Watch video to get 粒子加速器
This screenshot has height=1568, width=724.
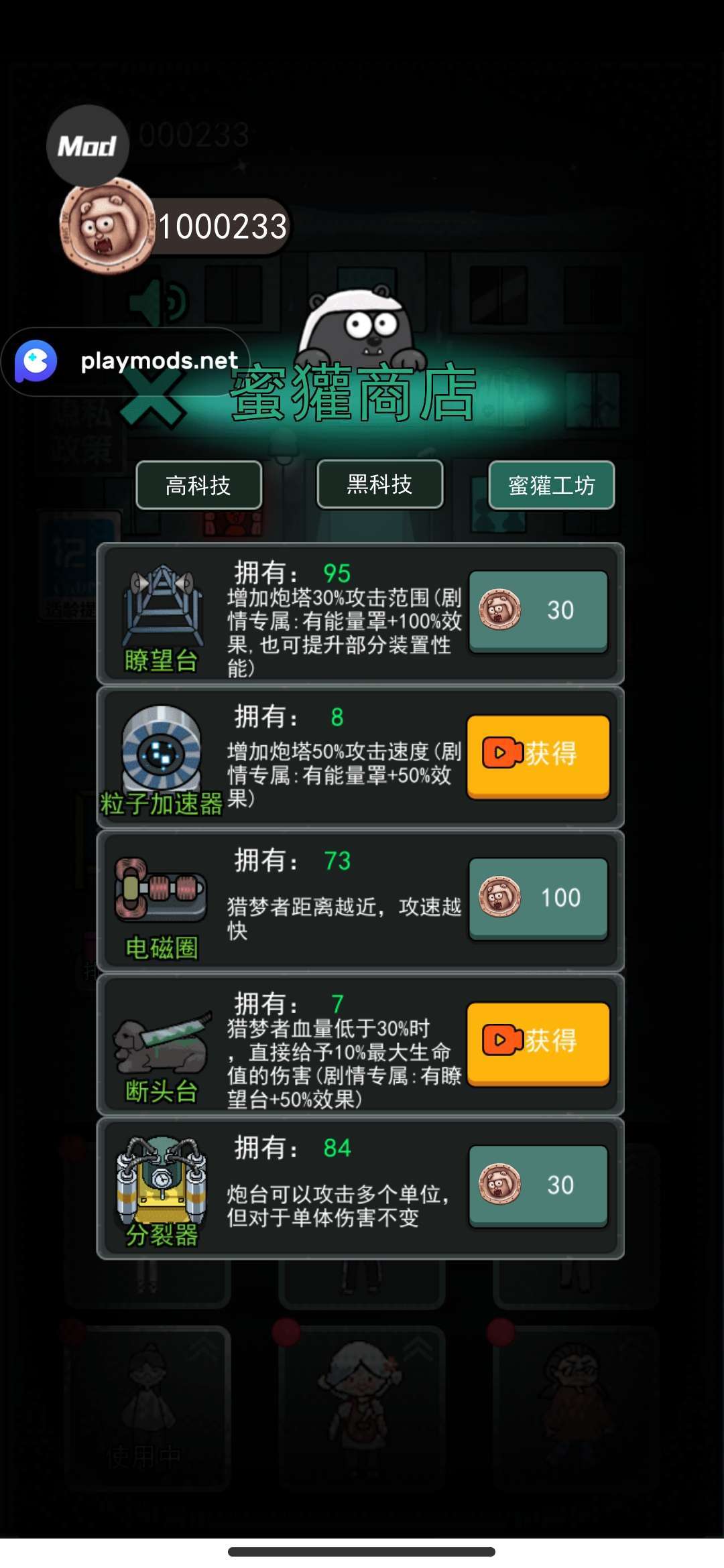tap(538, 755)
